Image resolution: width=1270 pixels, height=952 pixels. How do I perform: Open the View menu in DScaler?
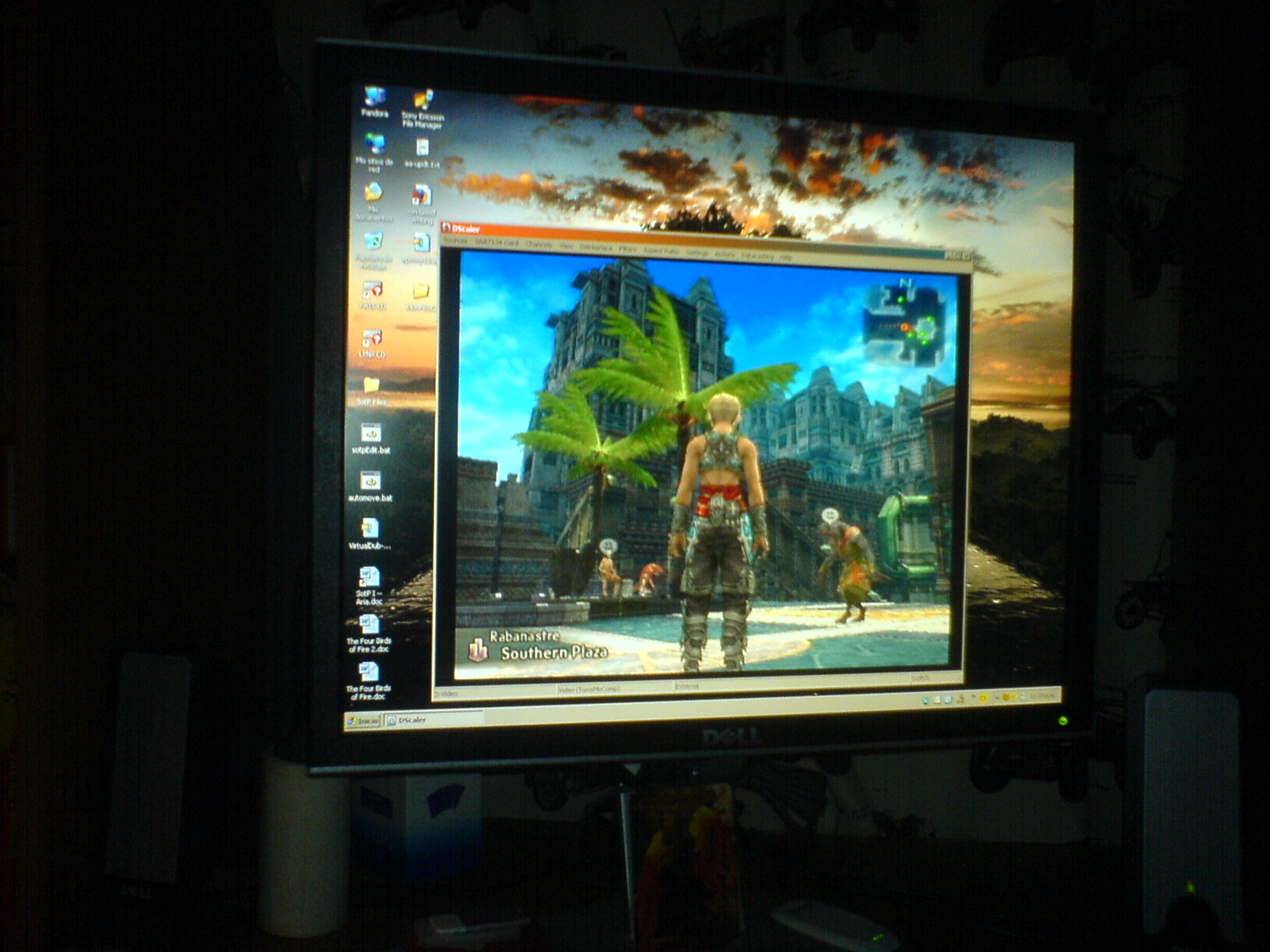[567, 246]
